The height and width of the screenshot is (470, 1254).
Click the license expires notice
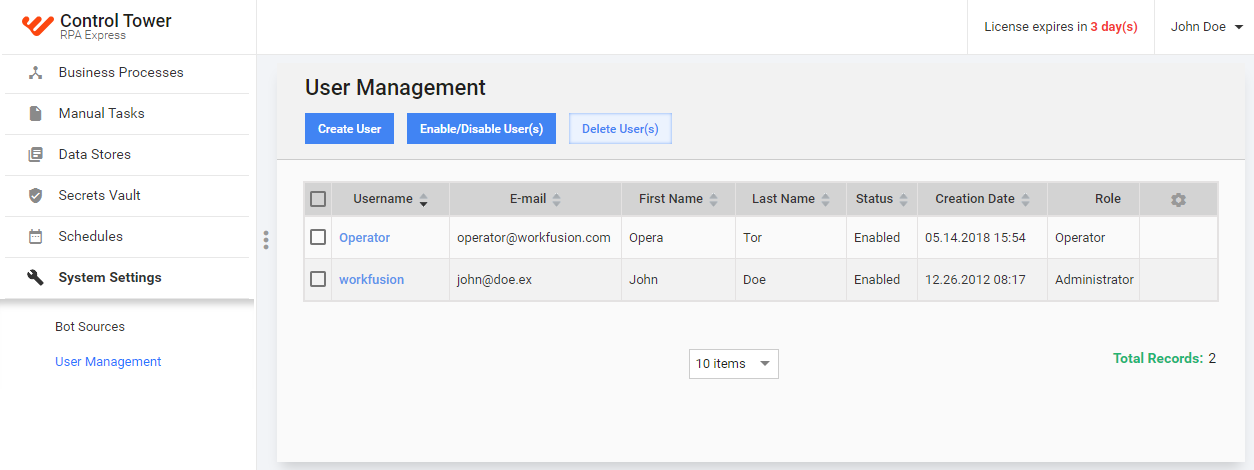pos(1061,27)
